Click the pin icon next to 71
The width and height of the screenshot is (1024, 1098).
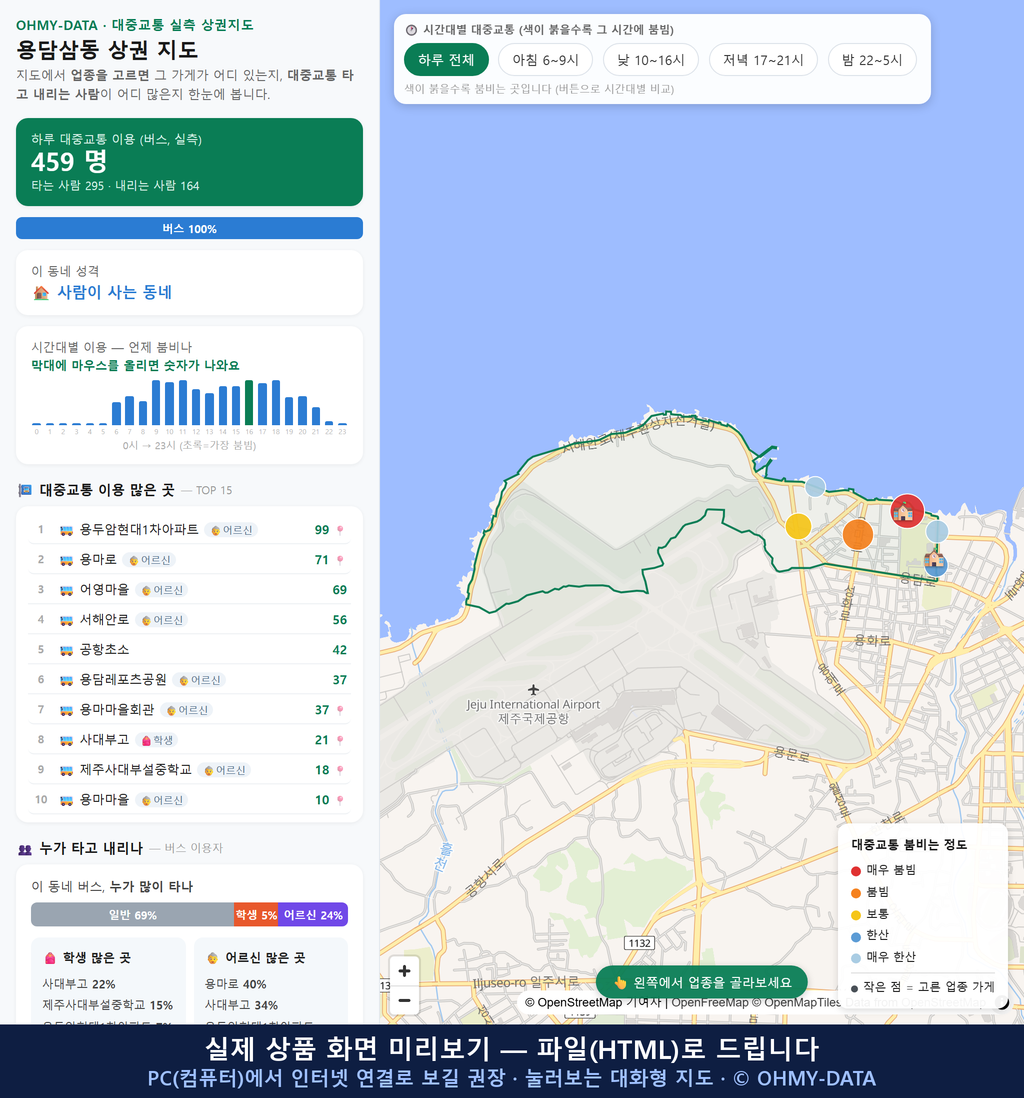(340, 560)
